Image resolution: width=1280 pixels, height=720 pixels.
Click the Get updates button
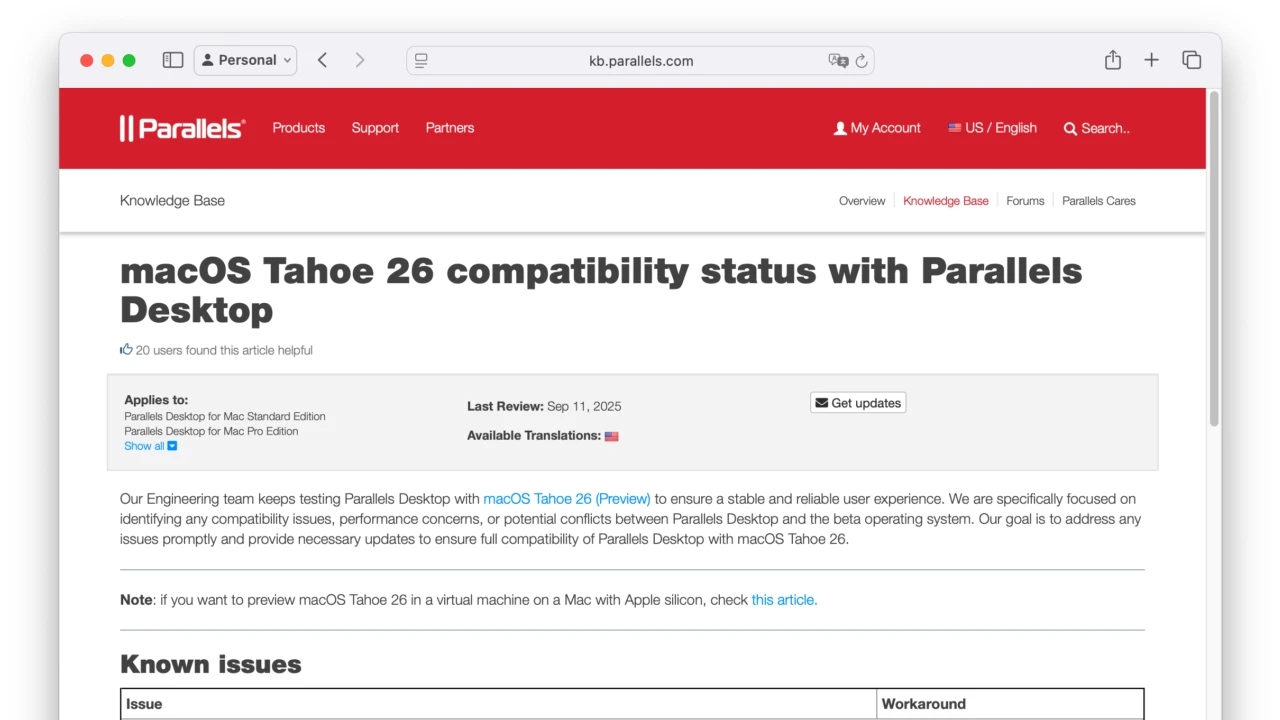click(x=858, y=402)
